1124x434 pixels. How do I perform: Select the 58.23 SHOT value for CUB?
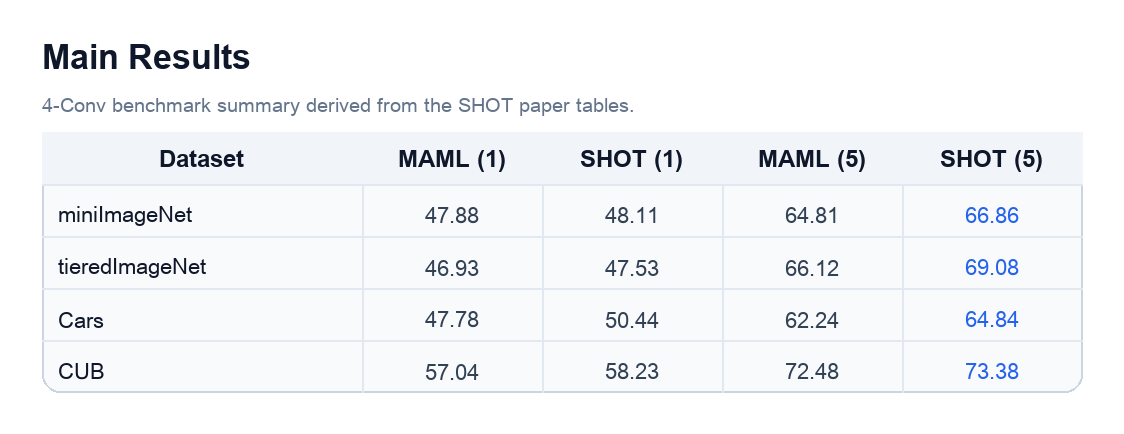pyautogui.click(x=632, y=372)
